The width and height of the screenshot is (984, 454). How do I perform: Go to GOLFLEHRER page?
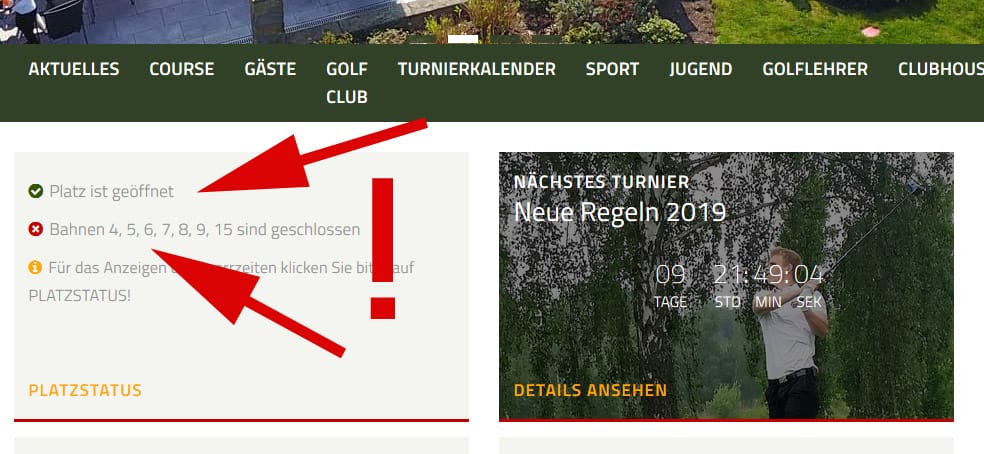click(815, 69)
